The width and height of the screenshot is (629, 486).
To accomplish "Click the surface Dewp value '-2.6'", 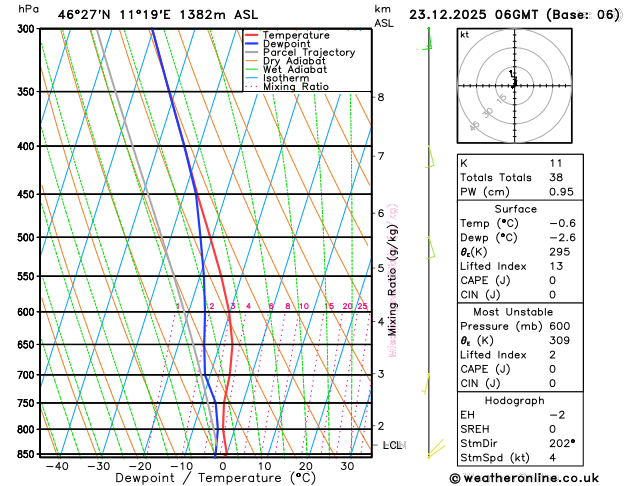I will (562, 237).
